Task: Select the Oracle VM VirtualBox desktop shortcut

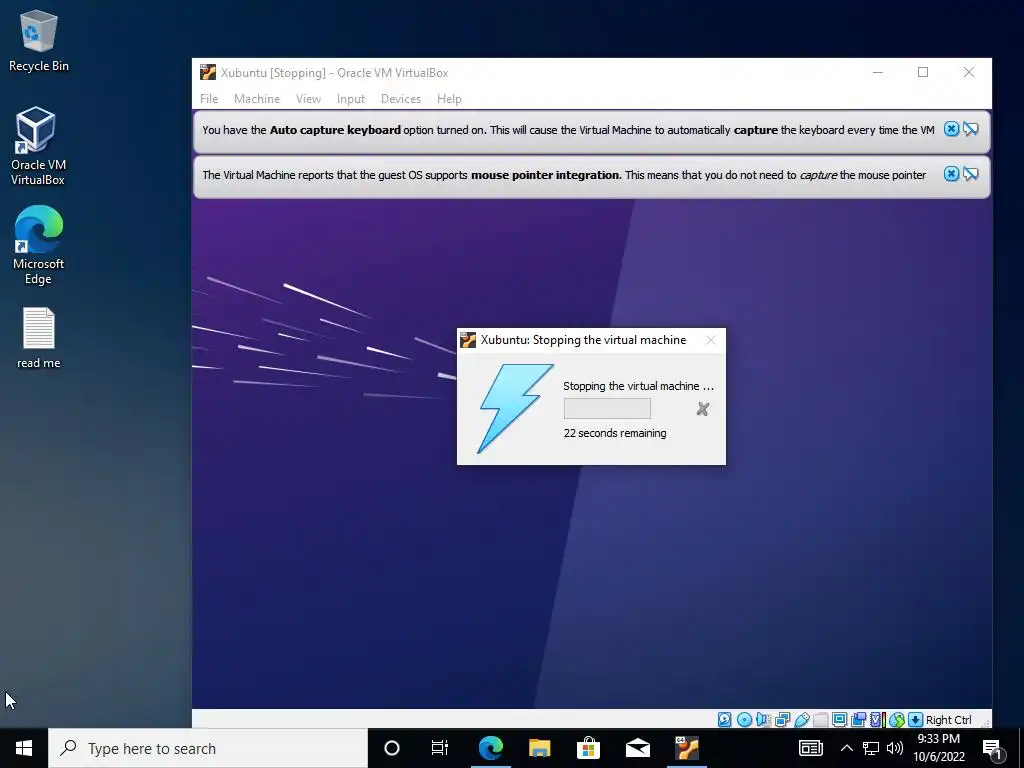Action: tap(37, 146)
